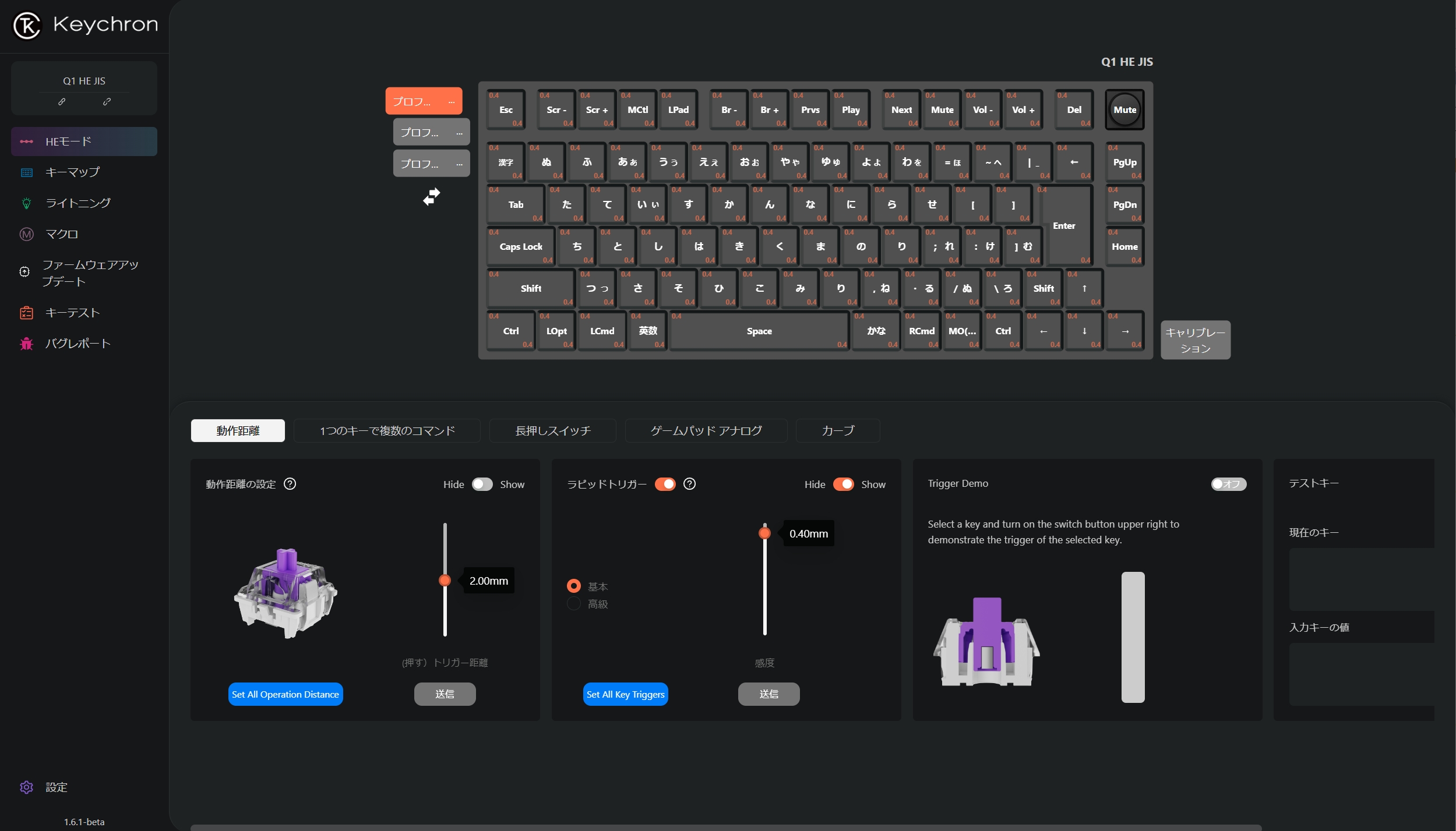1456x831 pixels.
Task: Click the キャリブレーション calibration button
Action: [1195, 340]
